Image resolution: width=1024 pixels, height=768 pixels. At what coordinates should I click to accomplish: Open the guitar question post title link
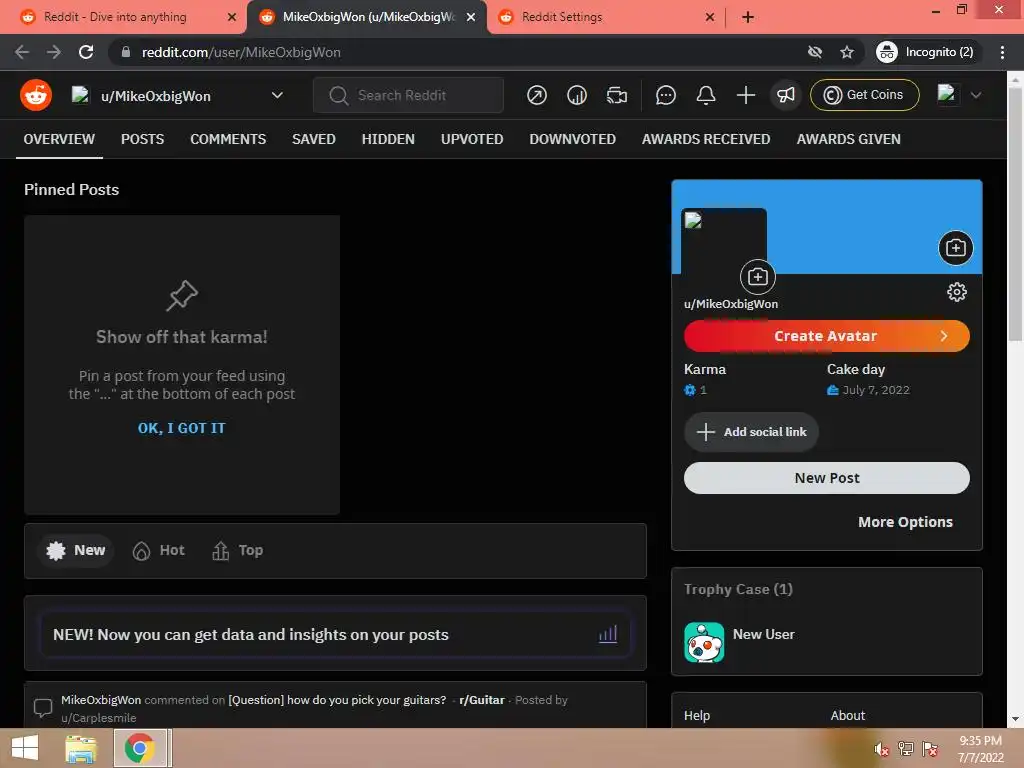coord(337,700)
